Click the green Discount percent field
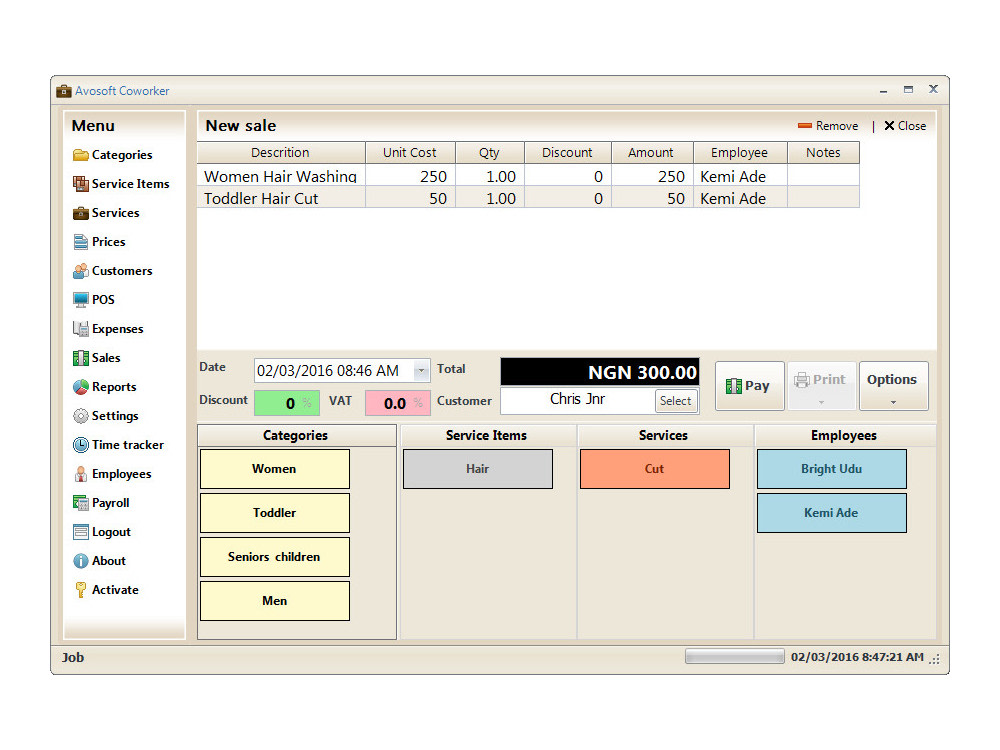The height and width of the screenshot is (750, 1000). (x=286, y=403)
